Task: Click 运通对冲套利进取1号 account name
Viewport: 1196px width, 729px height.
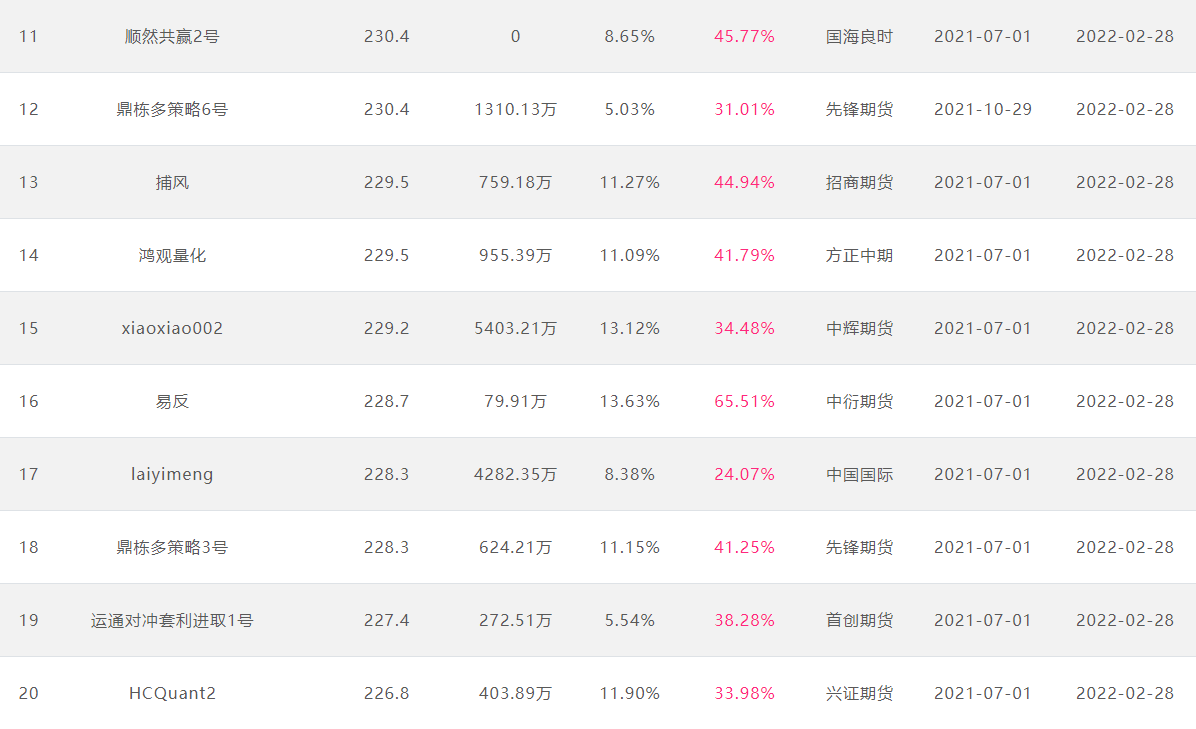Action: tap(172, 621)
